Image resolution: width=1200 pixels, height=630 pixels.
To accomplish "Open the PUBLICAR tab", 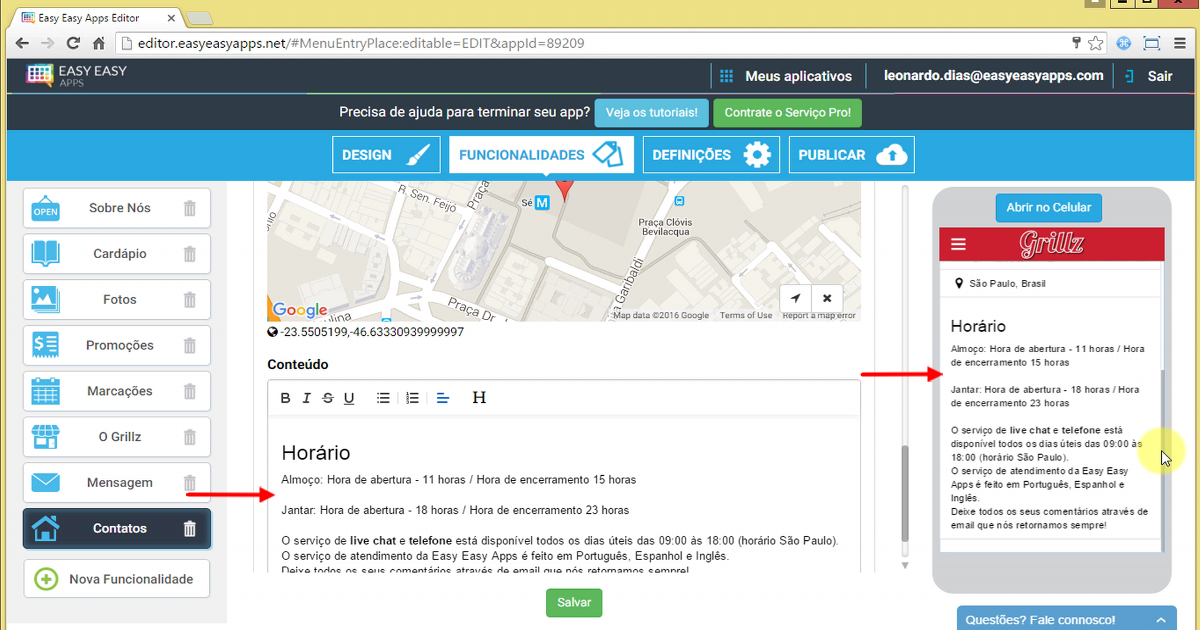I will pyautogui.click(x=850, y=155).
